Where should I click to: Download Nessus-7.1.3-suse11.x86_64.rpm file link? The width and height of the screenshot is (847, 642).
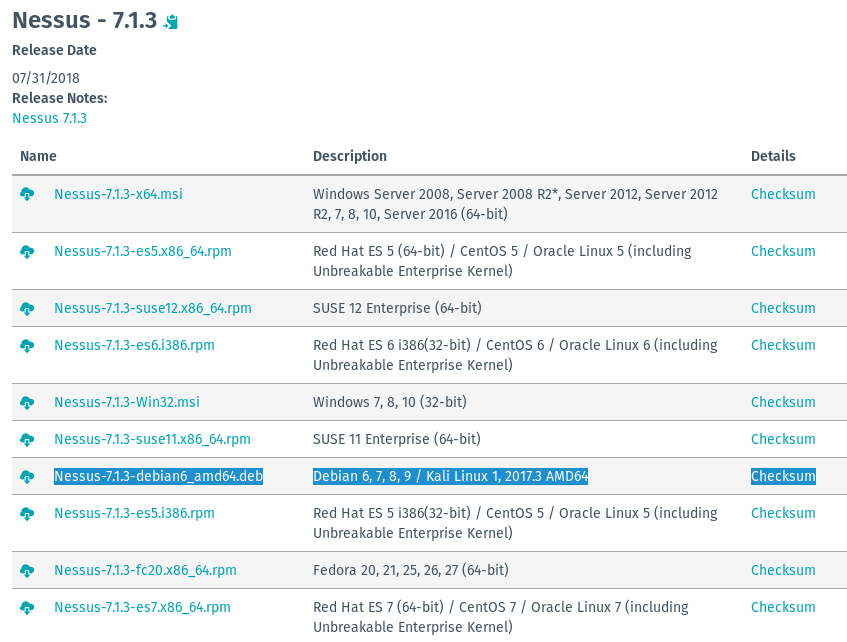152,439
